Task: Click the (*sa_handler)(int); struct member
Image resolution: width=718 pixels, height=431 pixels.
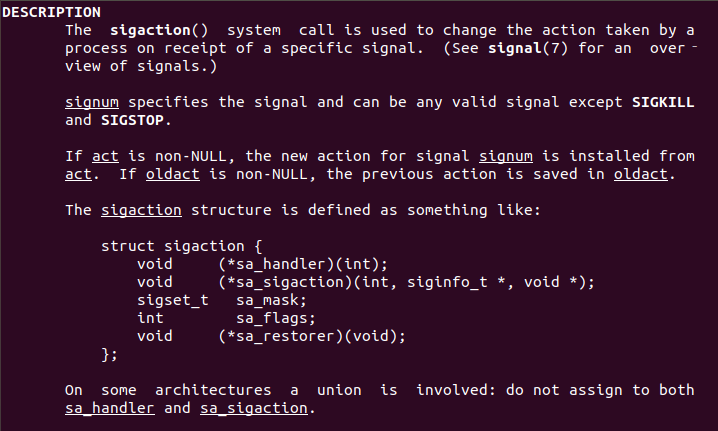Action: [302, 264]
